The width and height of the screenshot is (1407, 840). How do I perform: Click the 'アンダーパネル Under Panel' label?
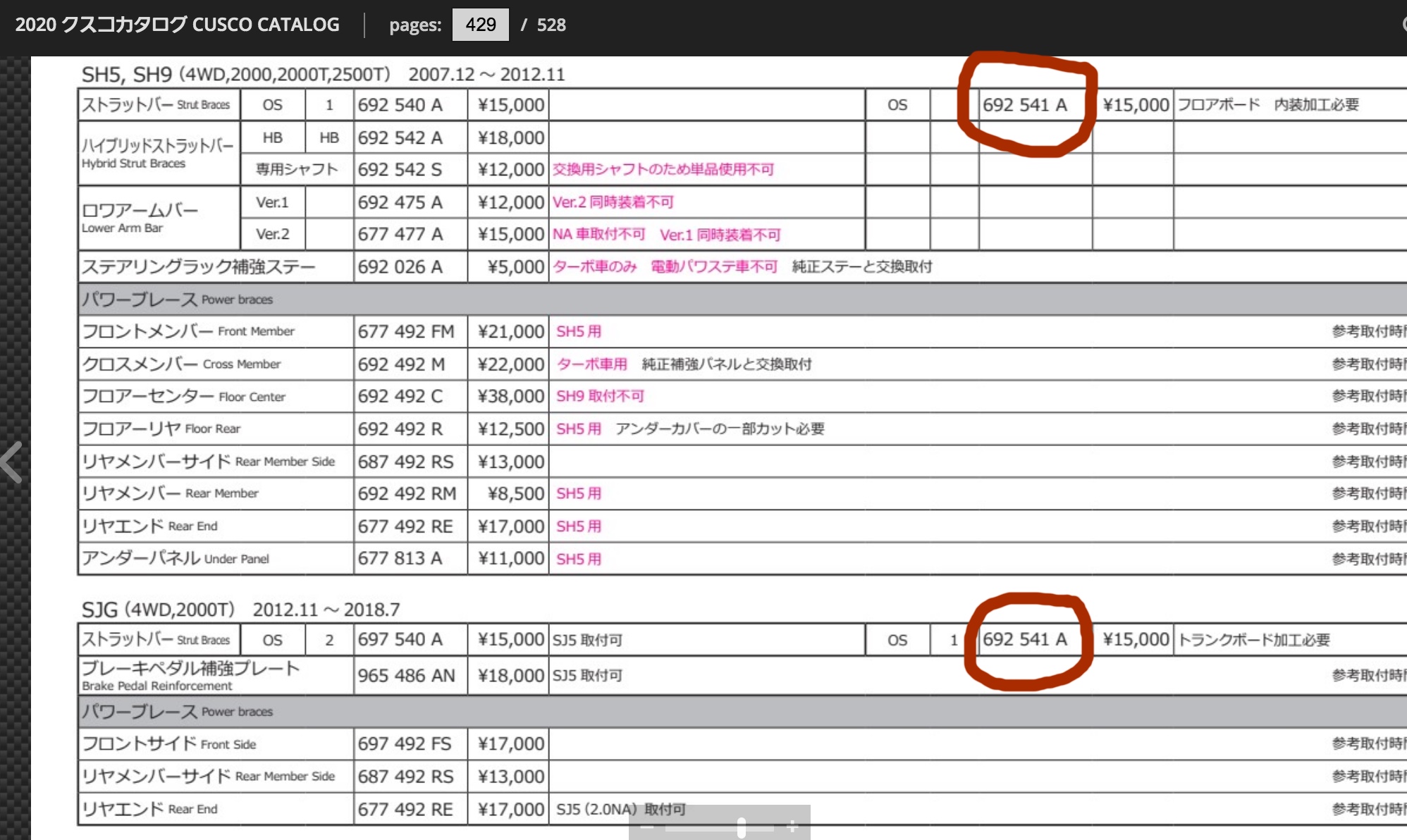pyautogui.click(x=176, y=558)
